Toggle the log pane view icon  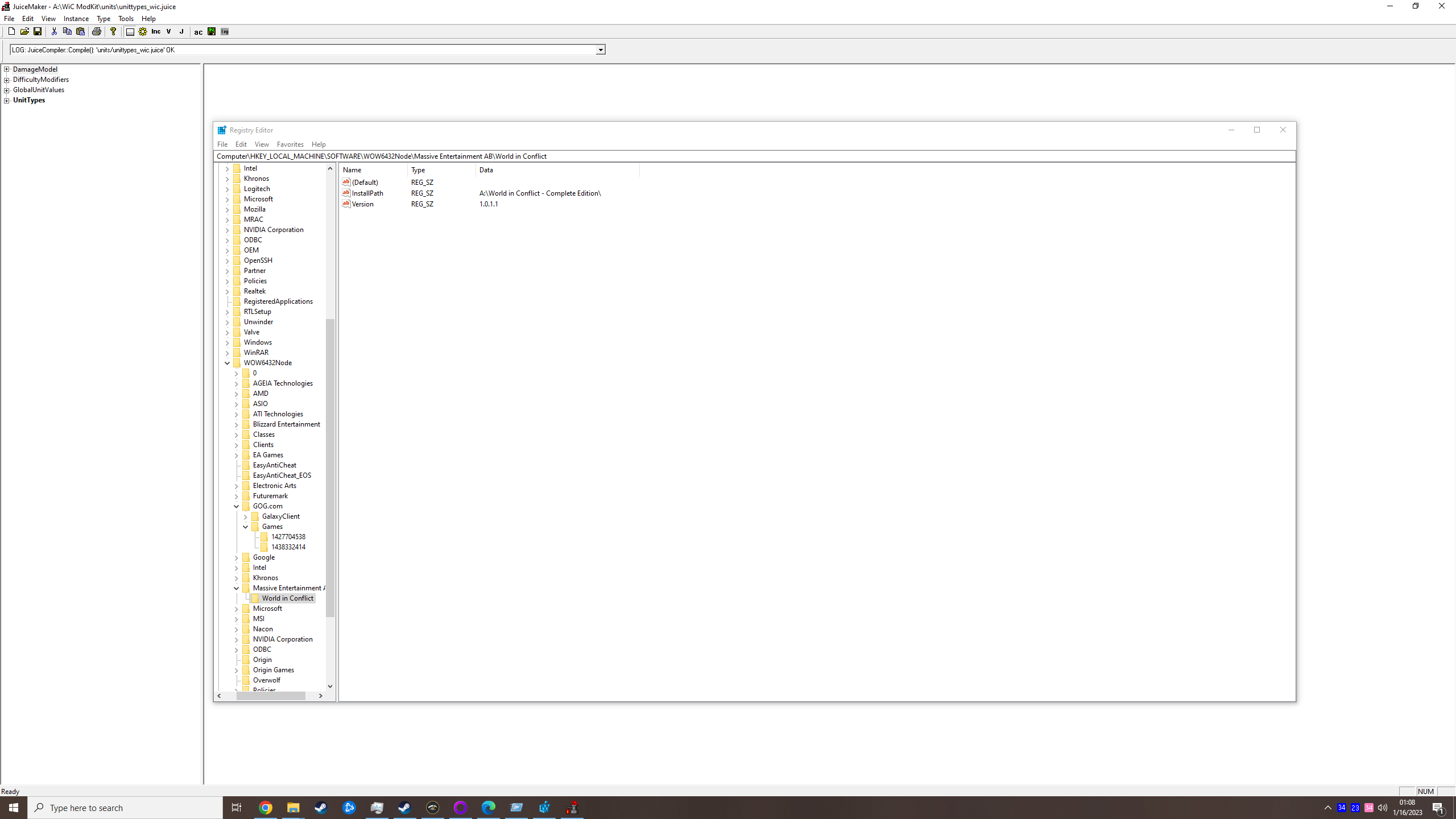[x=130, y=31]
